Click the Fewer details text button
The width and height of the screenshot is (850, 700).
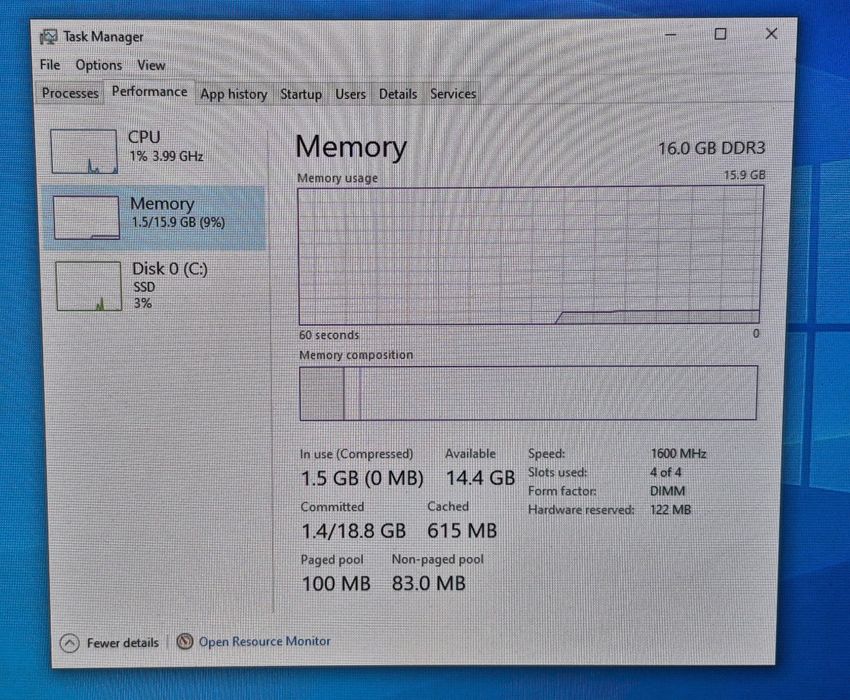tap(123, 643)
